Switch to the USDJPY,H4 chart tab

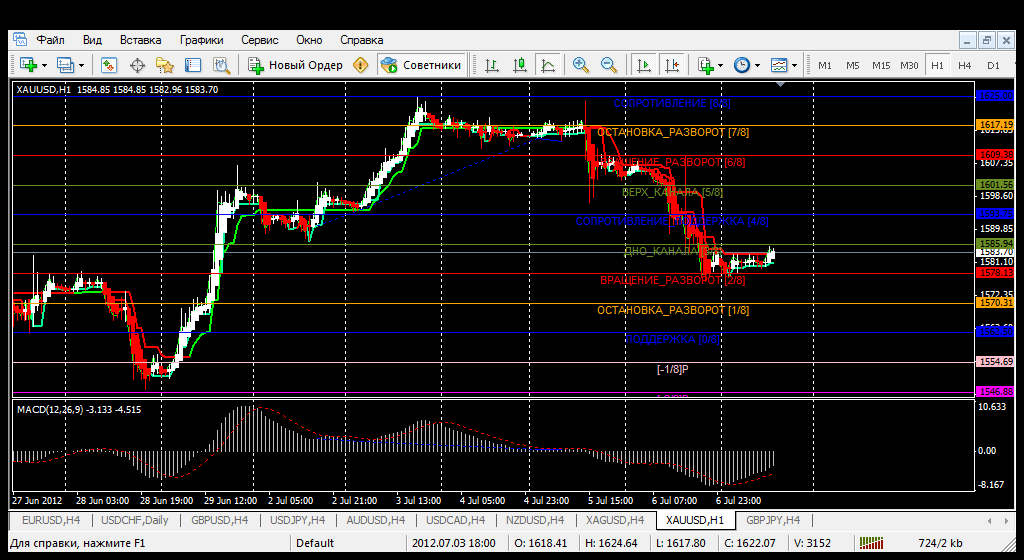point(298,520)
